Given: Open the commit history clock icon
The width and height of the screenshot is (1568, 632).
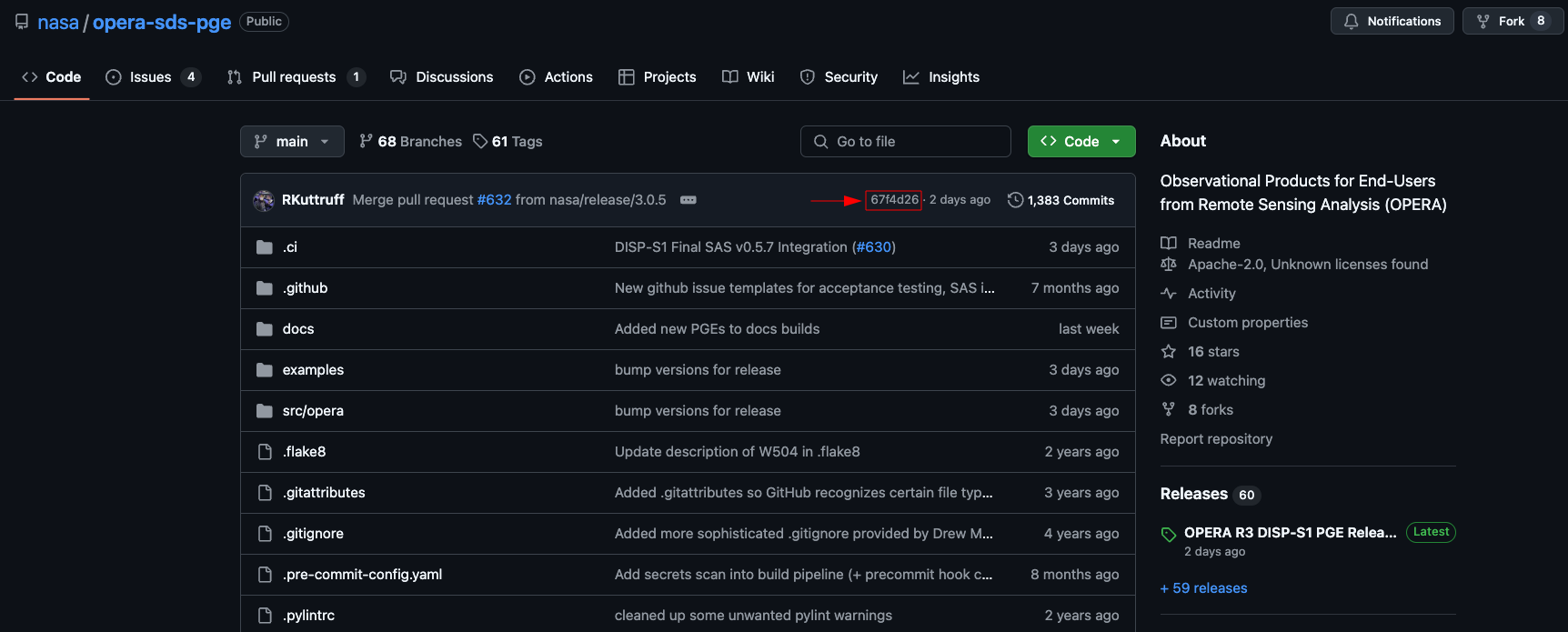Looking at the screenshot, I should 1015,200.
